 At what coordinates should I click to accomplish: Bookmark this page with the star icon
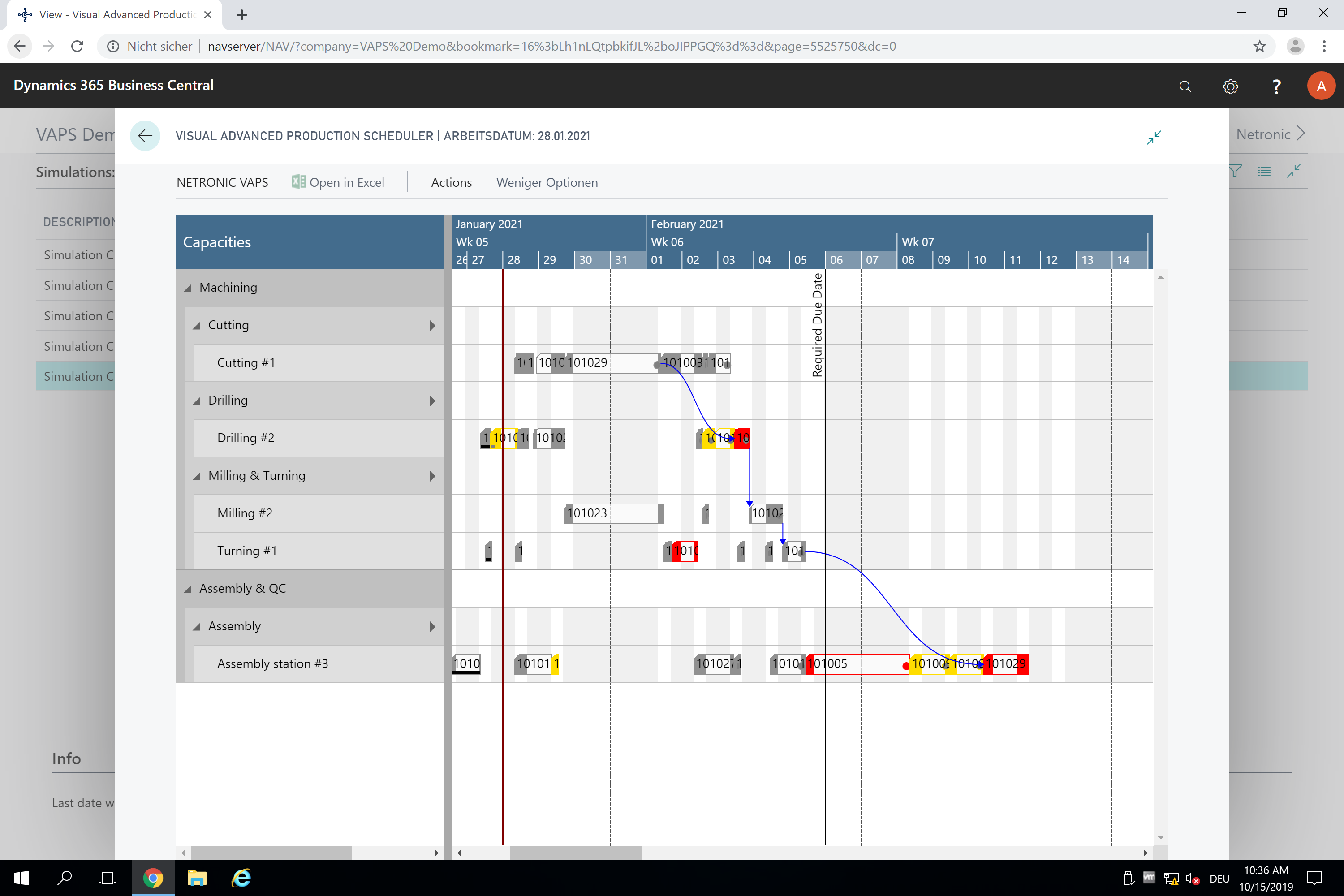[x=1259, y=46]
